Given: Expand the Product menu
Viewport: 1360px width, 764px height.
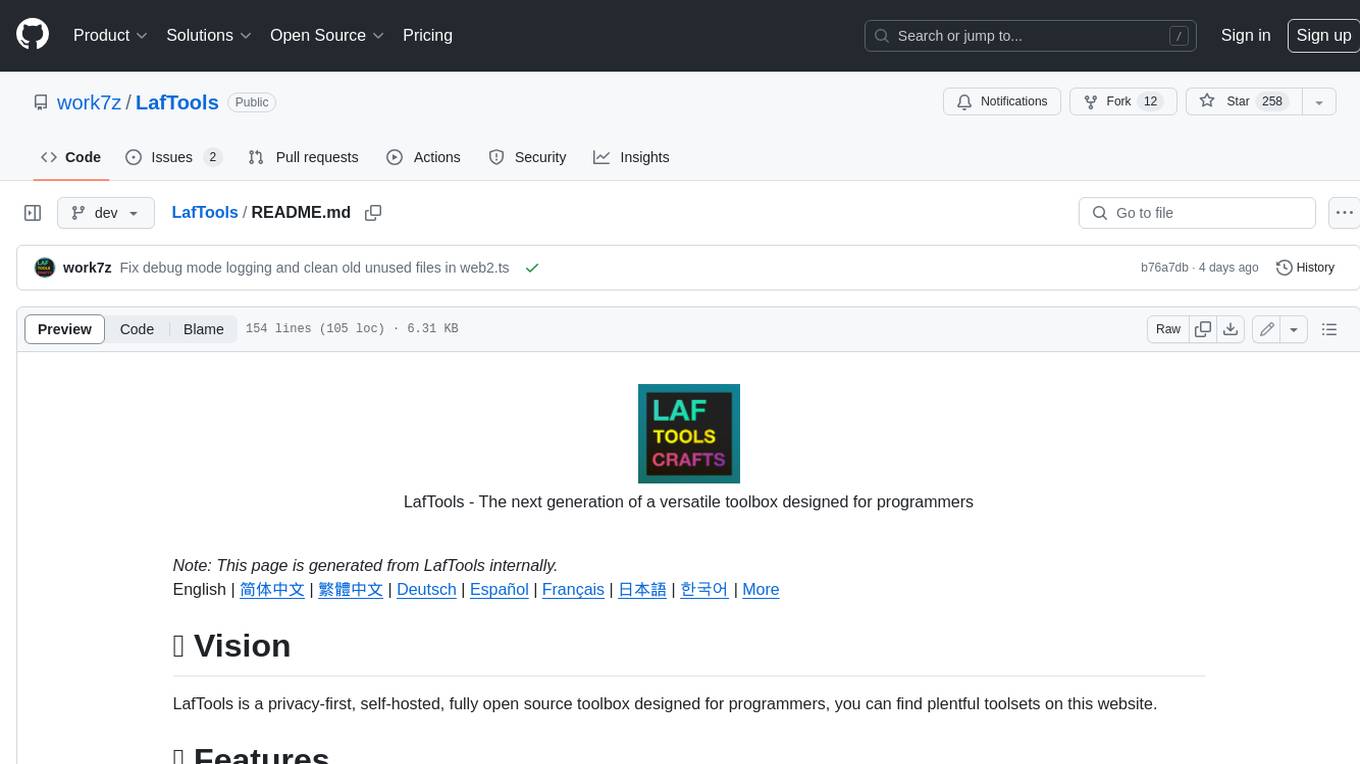Looking at the screenshot, I should (x=110, y=35).
